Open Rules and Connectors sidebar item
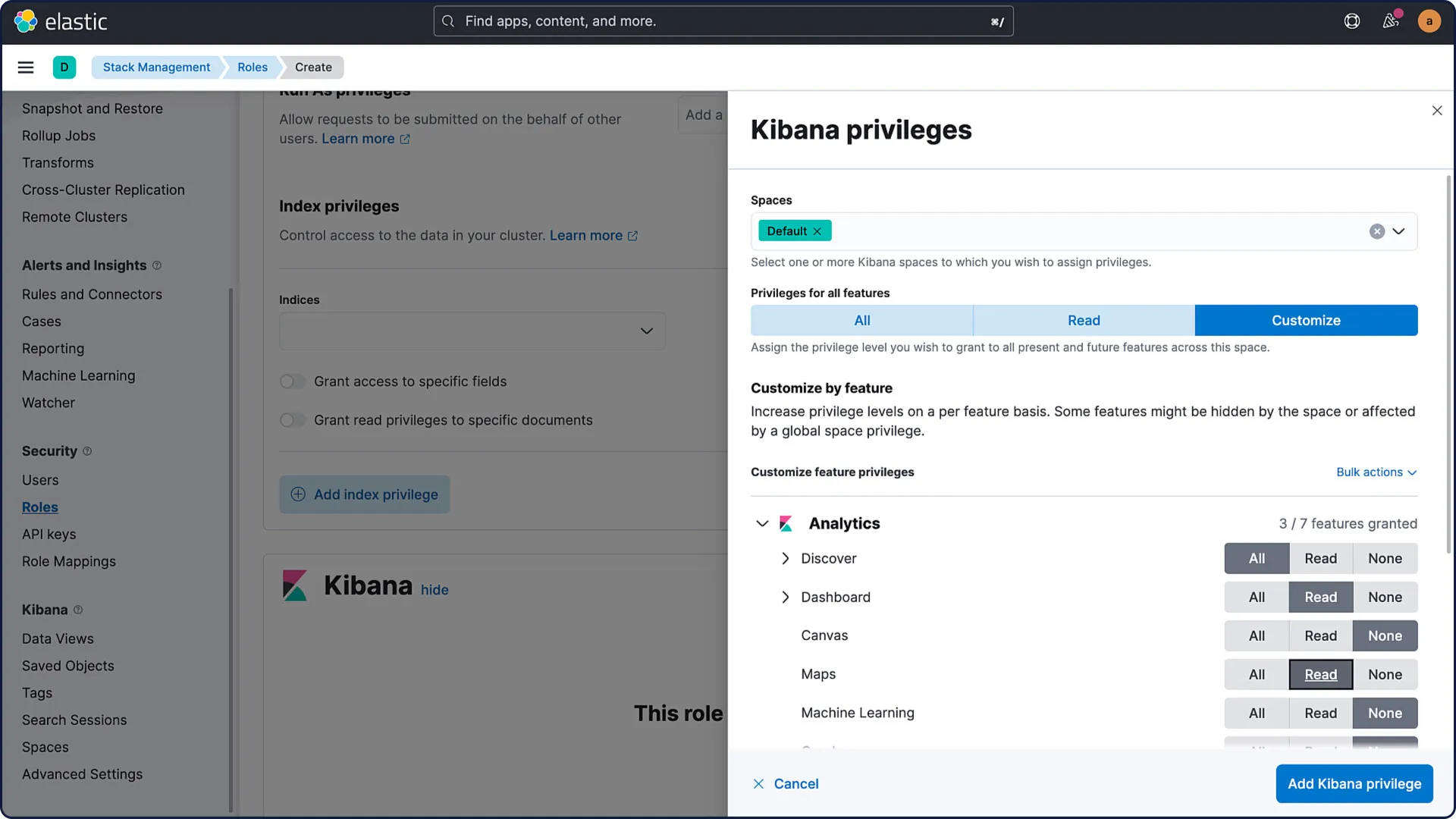Image resolution: width=1456 pixels, height=819 pixels. coord(92,294)
